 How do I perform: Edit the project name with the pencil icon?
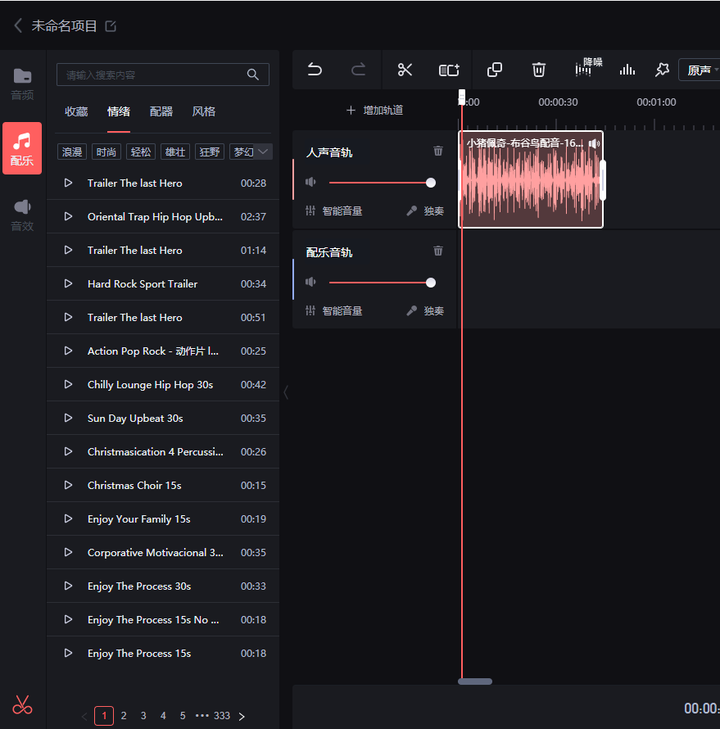111,26
